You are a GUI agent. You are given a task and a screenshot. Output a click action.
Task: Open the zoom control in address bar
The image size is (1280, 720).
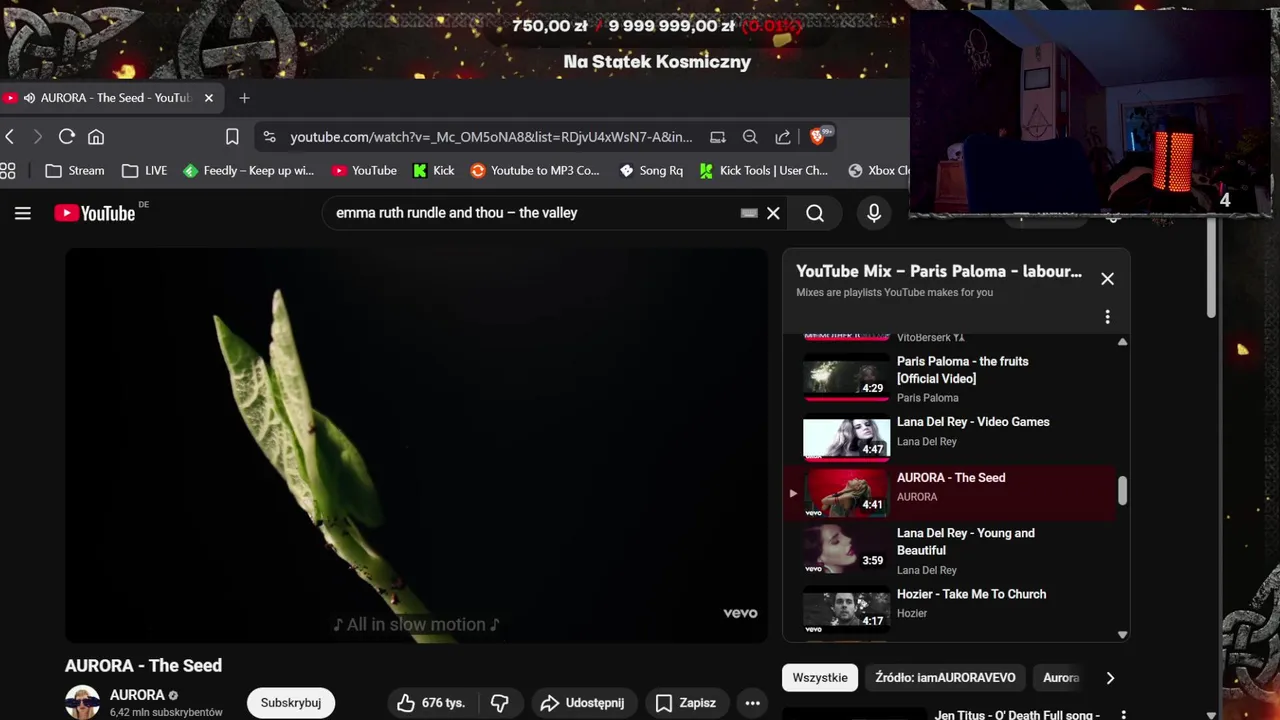(x=750, y=137)
